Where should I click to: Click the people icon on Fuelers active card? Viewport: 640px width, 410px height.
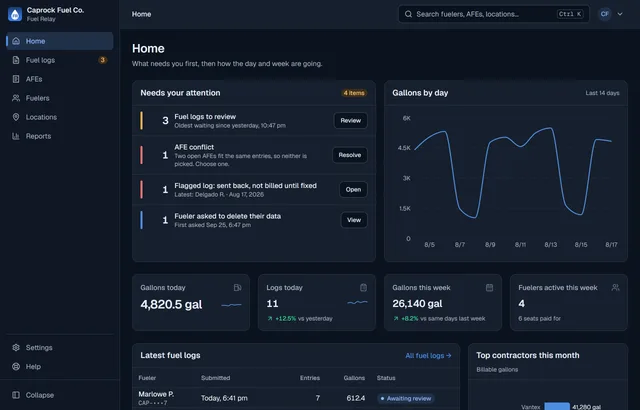click(x=616, y=288)
